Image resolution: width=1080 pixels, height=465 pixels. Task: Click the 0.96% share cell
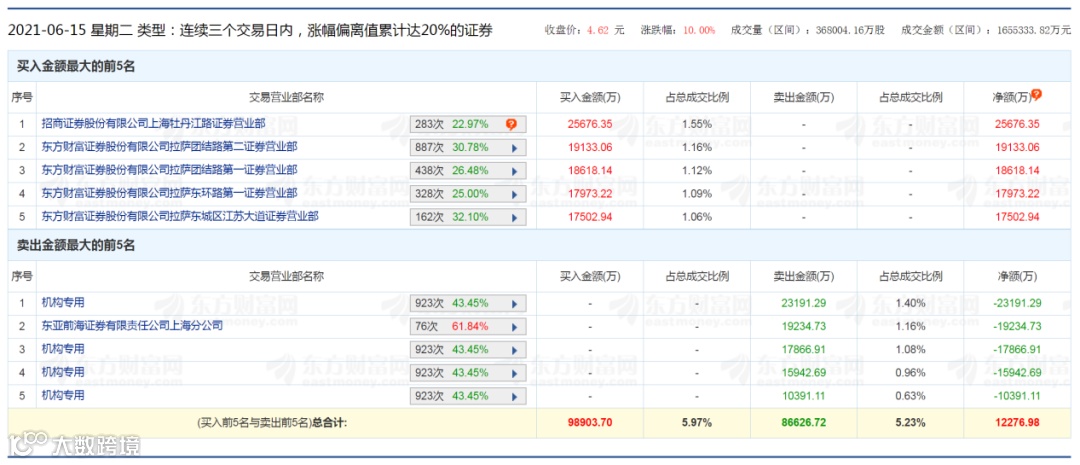tap(911, 373)
